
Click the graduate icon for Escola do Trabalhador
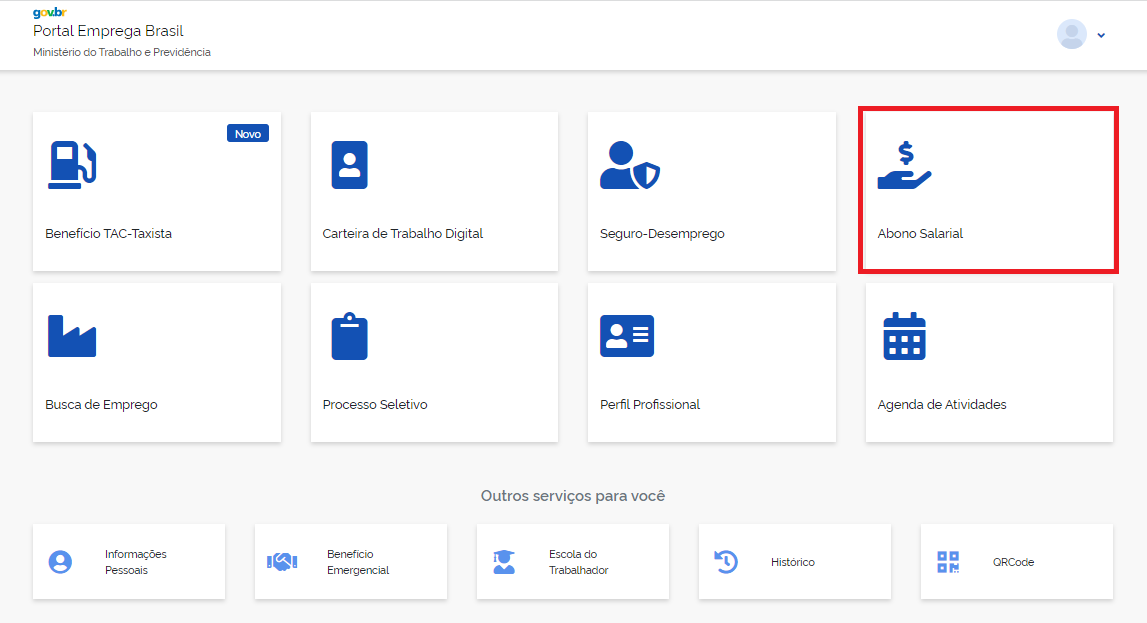[504, 562]
